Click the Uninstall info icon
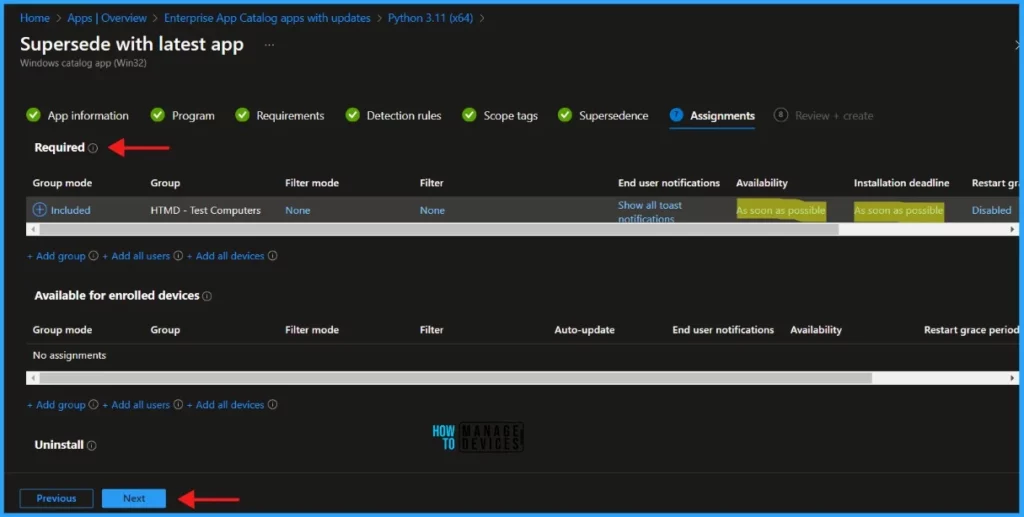This screenshot has width=1024, height=517. click(91, 445)
